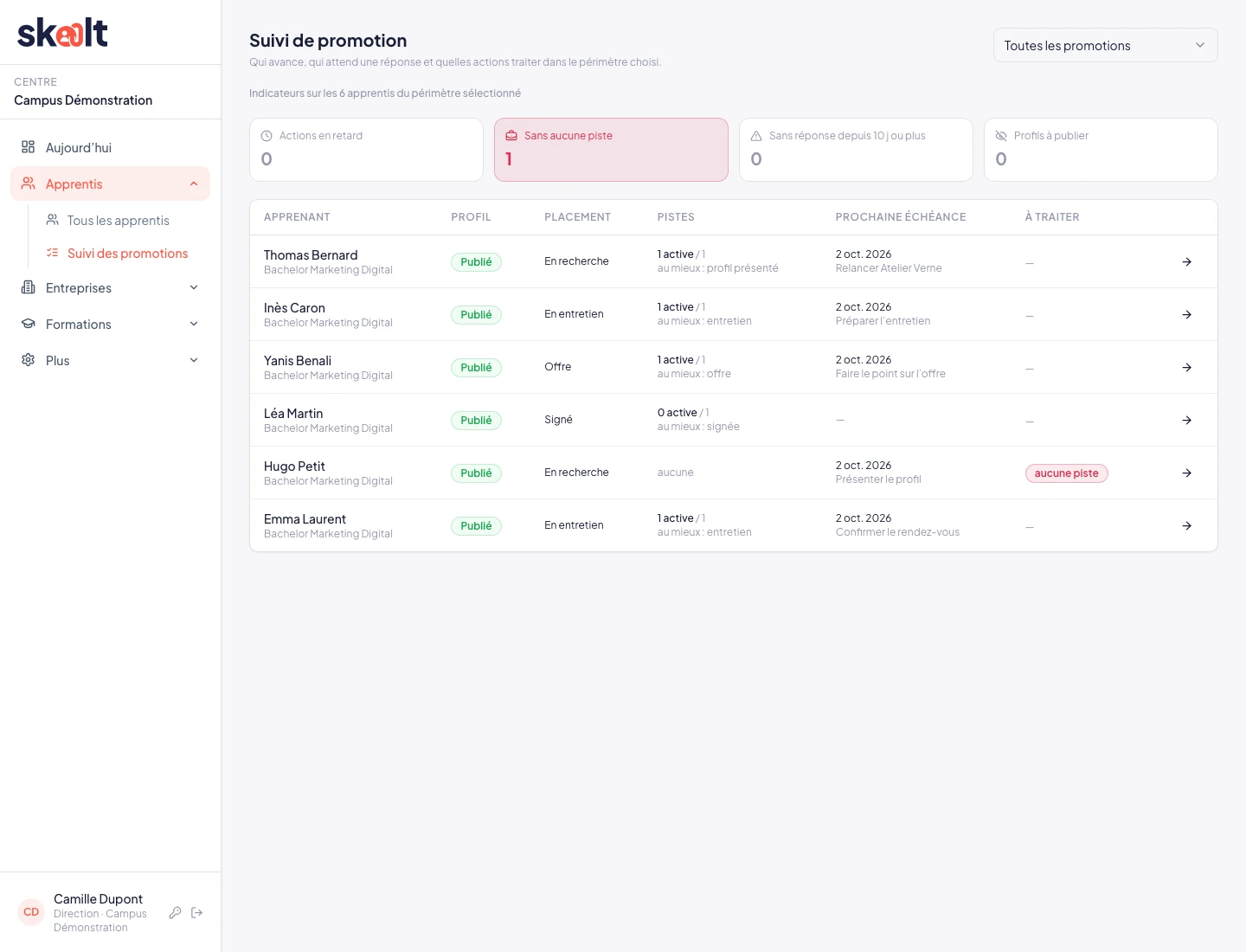
Task: Click the logout icon in the sidebar footer
Action: tap(196, 912)
